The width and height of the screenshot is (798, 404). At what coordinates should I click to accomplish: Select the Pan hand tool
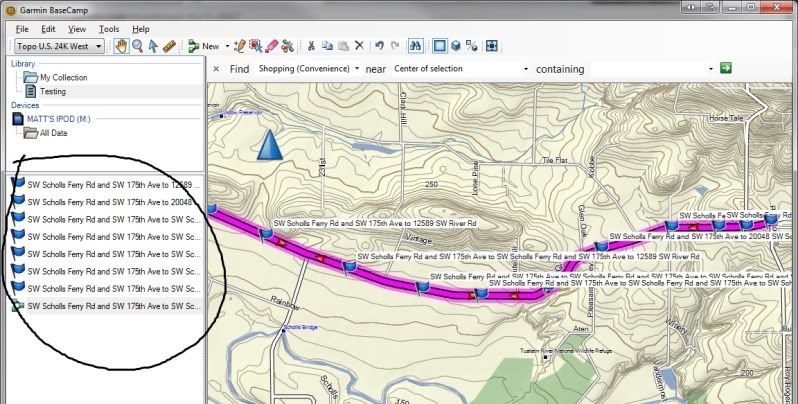pyautogui.click(x=121, y=46)
